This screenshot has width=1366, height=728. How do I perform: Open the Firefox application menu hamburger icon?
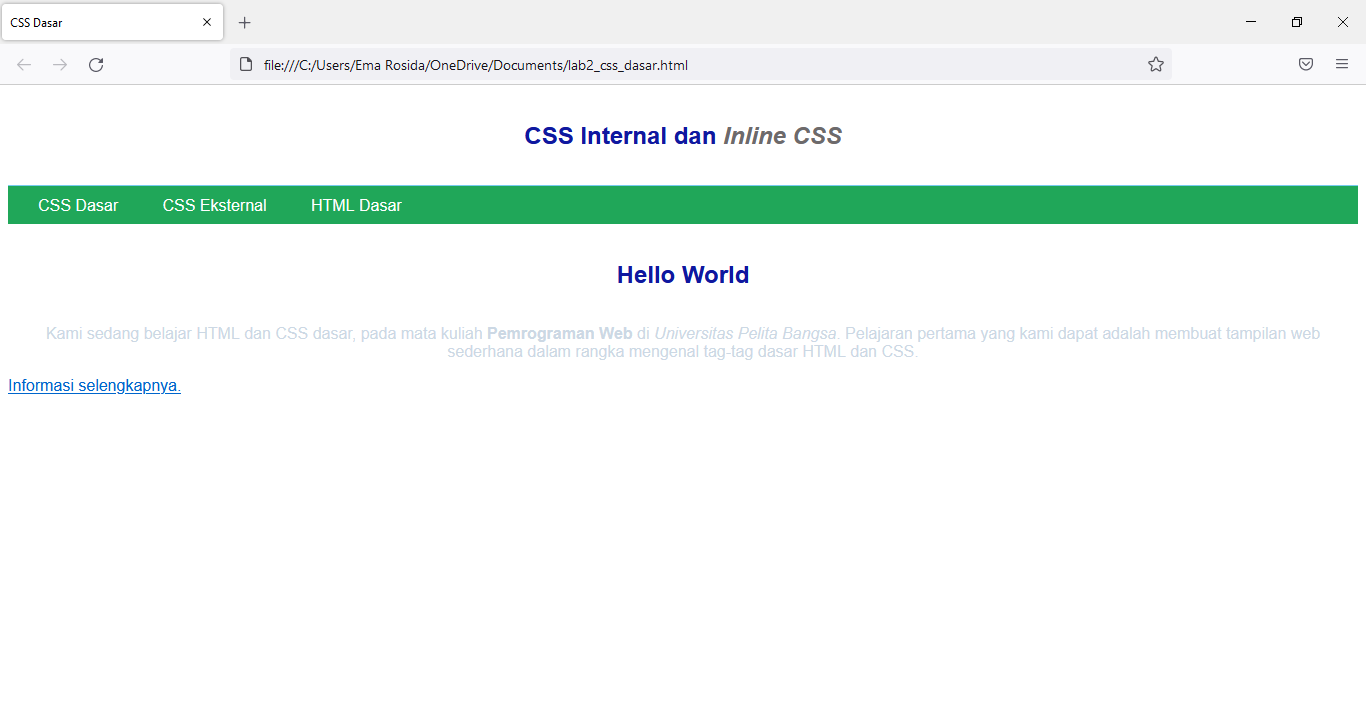tap(1342, 64)
